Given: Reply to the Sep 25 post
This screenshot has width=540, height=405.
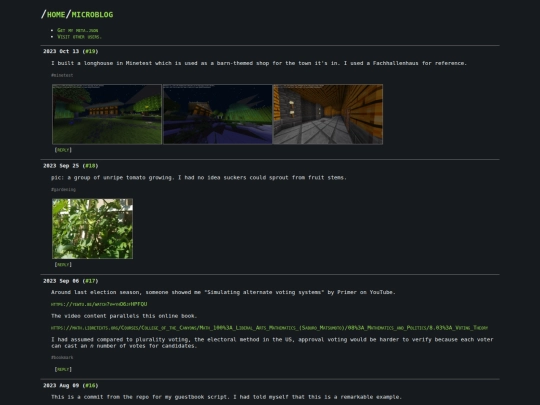Looking at the screenshot, I should pyautogui.click(x=63, y=264).
